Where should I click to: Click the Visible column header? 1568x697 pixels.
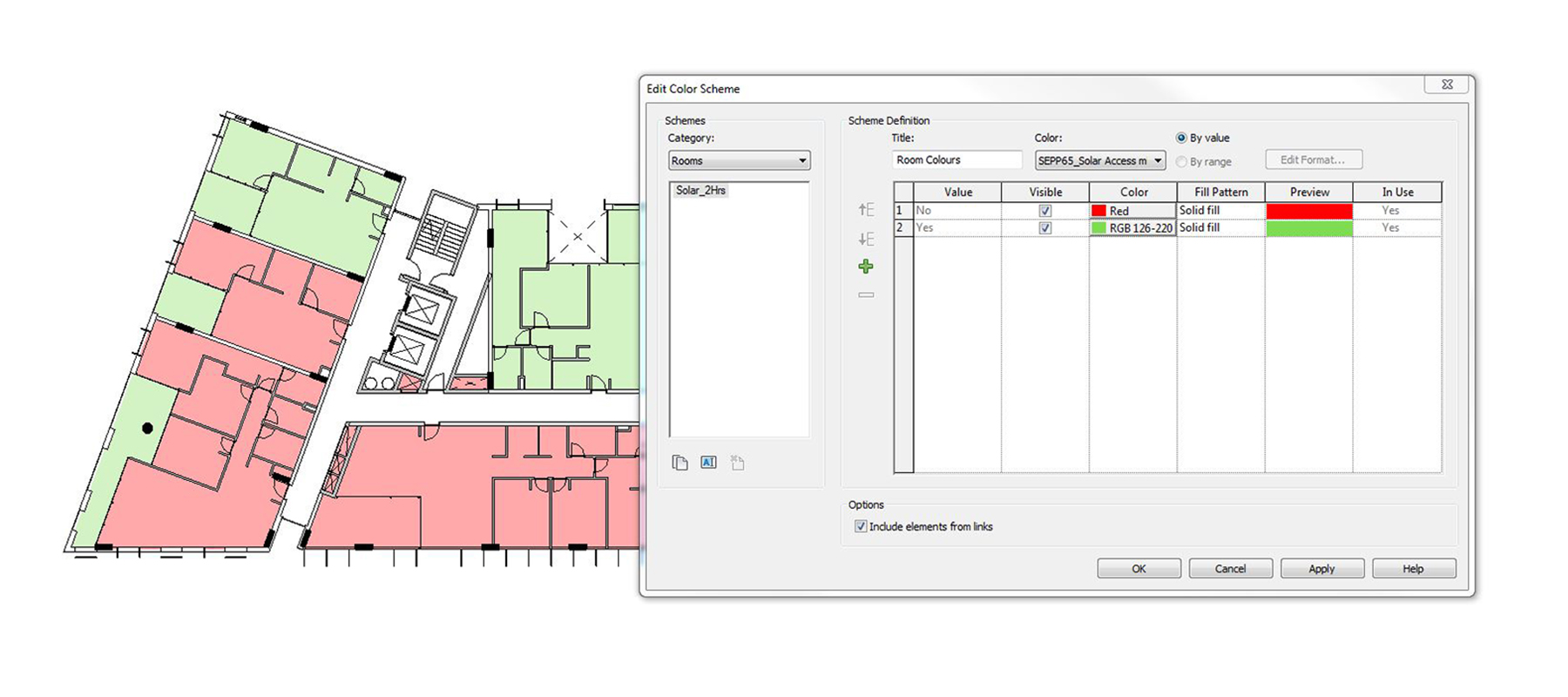(x=1045, y=192)
